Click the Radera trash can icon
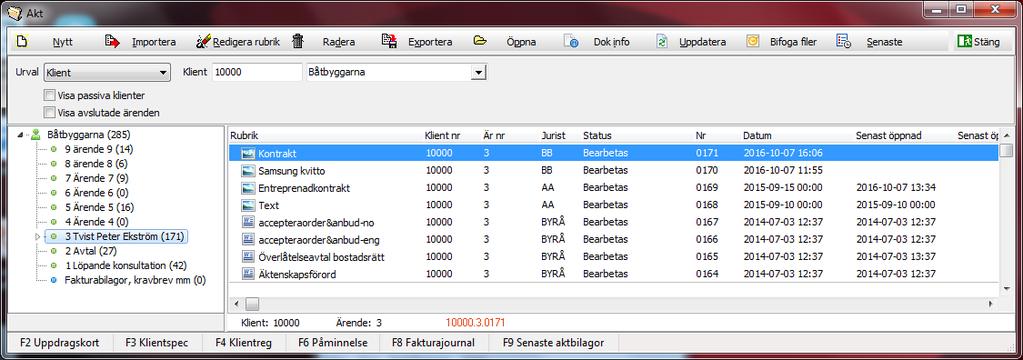Screen dimensions: 1023x360 [x=298, y=42]
